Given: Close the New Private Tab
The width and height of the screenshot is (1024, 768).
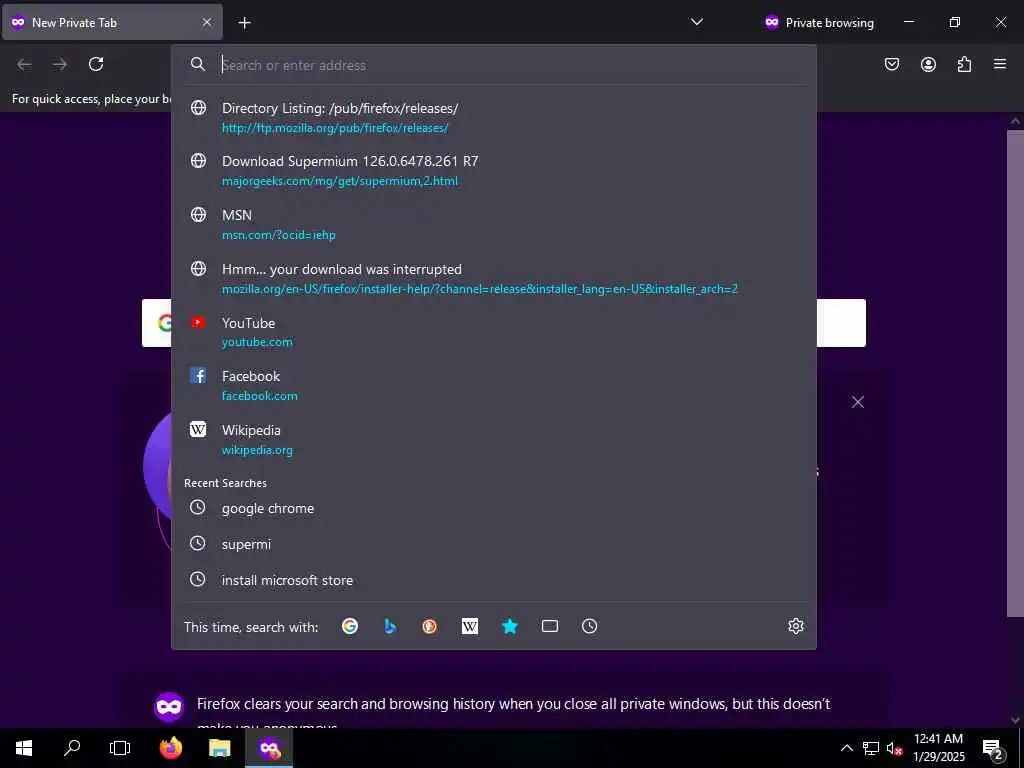Looking at the screenshot, I should (x=206, y=22).
